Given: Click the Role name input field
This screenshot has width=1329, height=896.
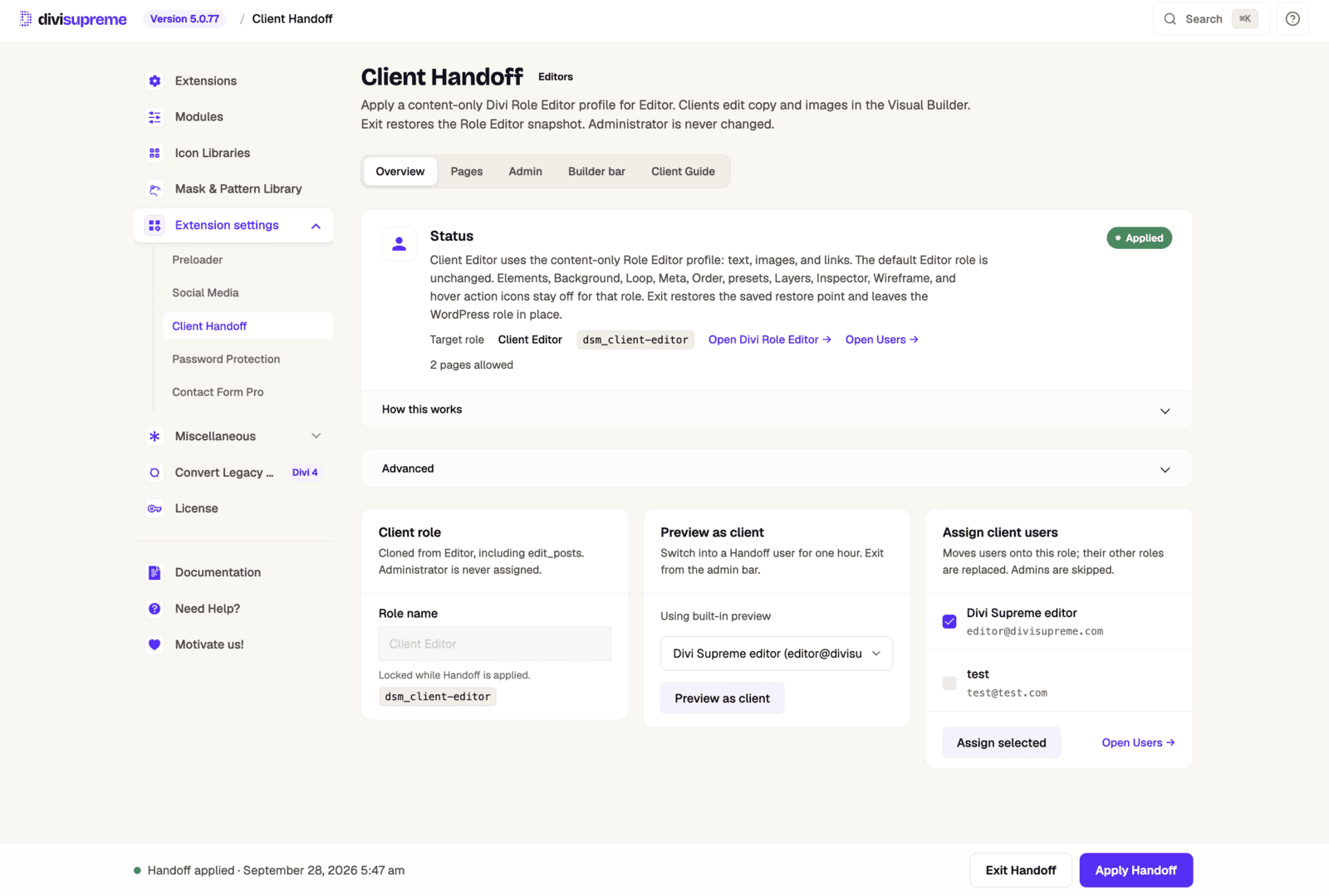Looking at the screenshot, I should point(495,644).
